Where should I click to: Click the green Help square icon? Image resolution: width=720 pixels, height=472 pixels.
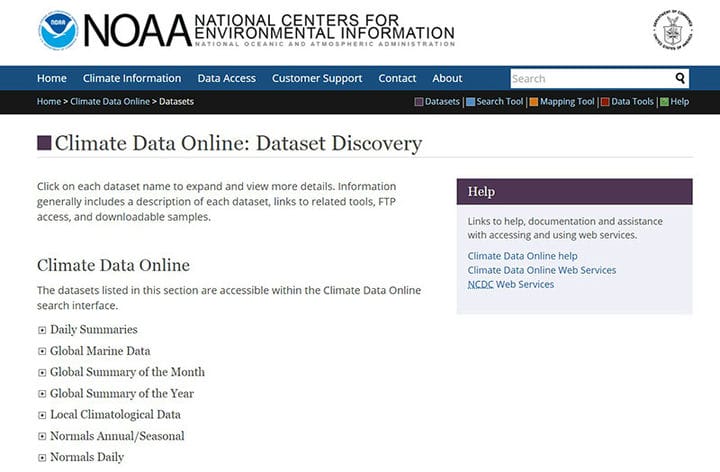(x=664, y=102)
